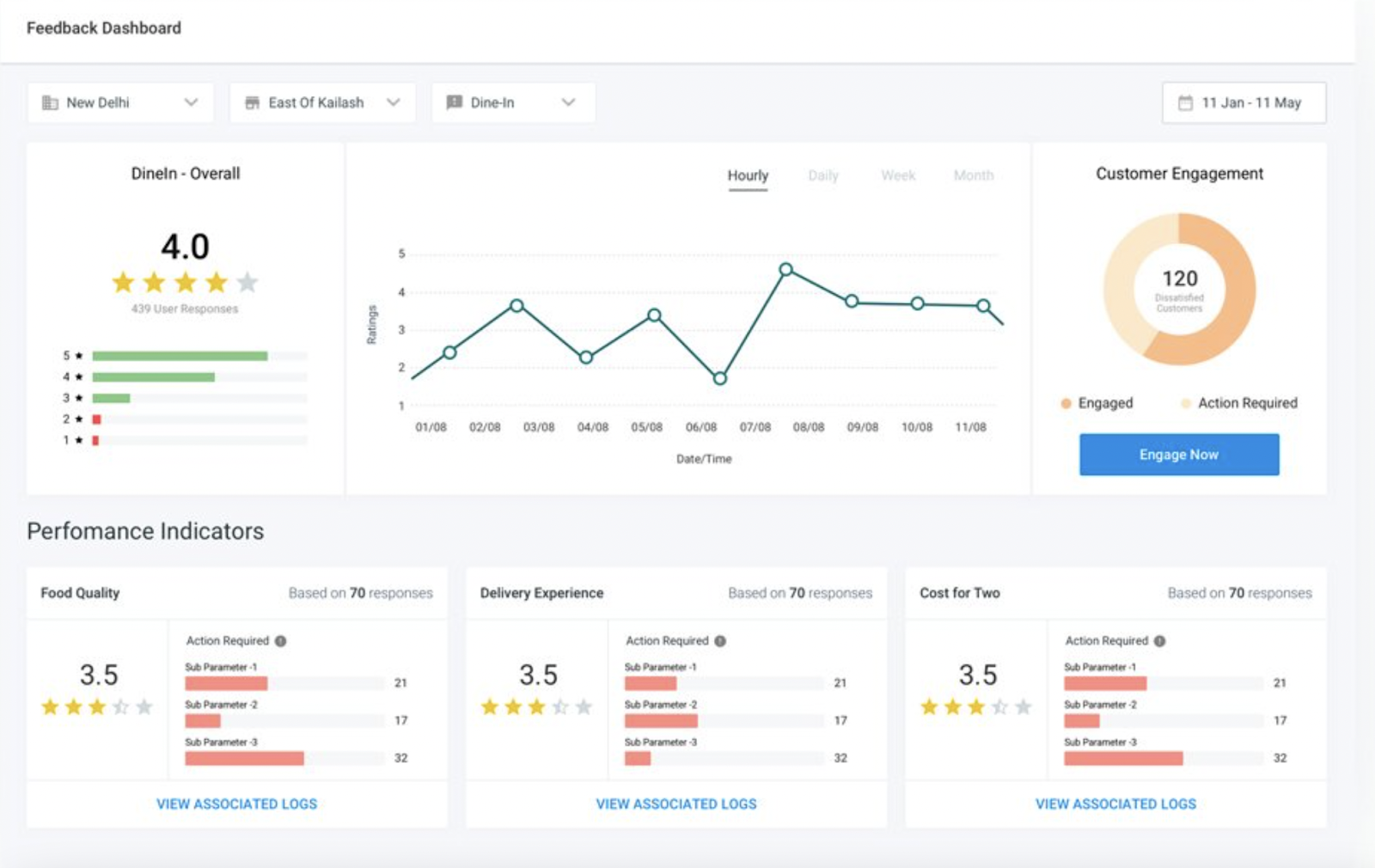This screenshot has width=1375, height=868.
Task: Click the 07/08 data point on chart
Action: (785, 270)
